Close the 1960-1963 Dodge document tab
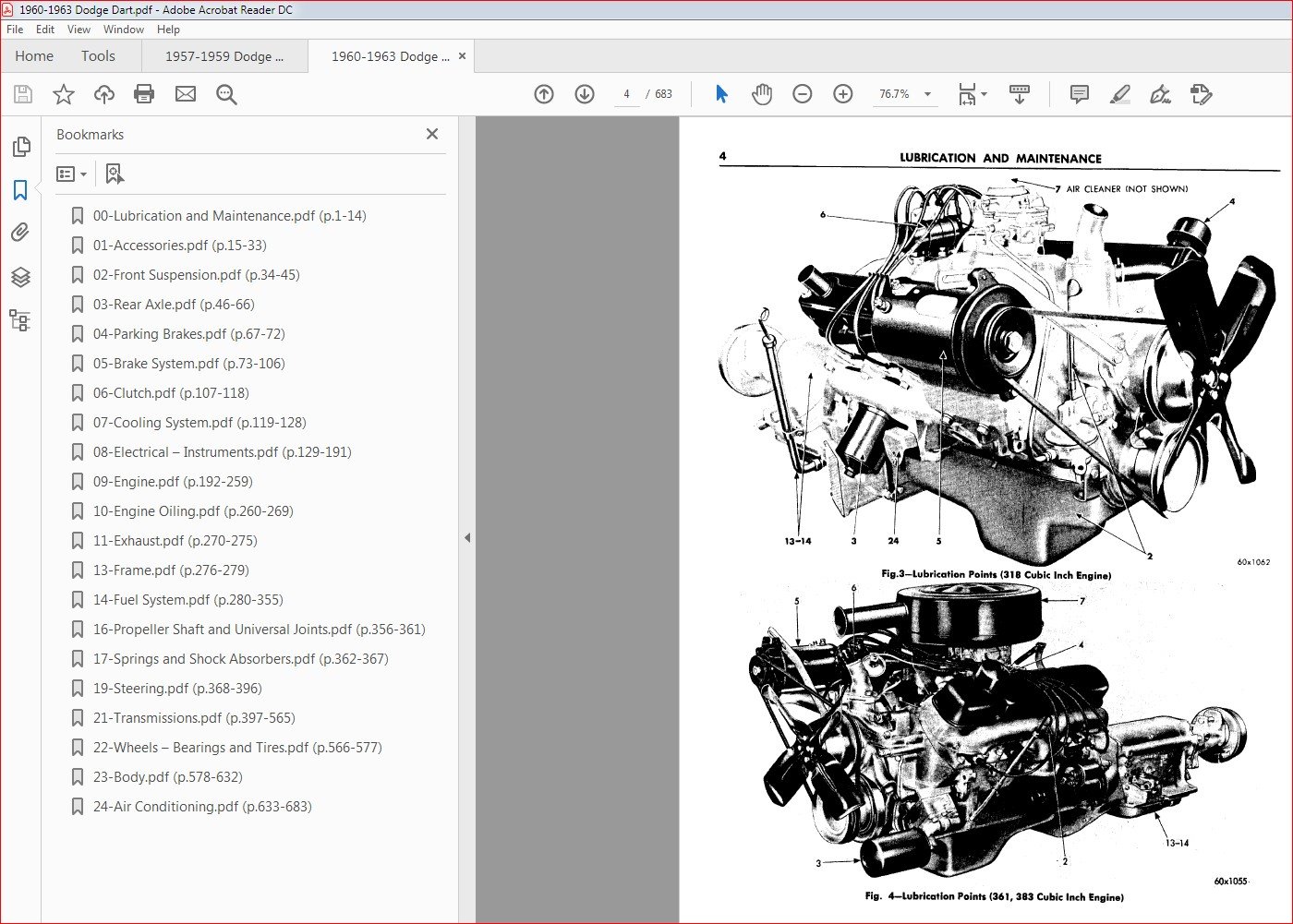 [463, 56]
